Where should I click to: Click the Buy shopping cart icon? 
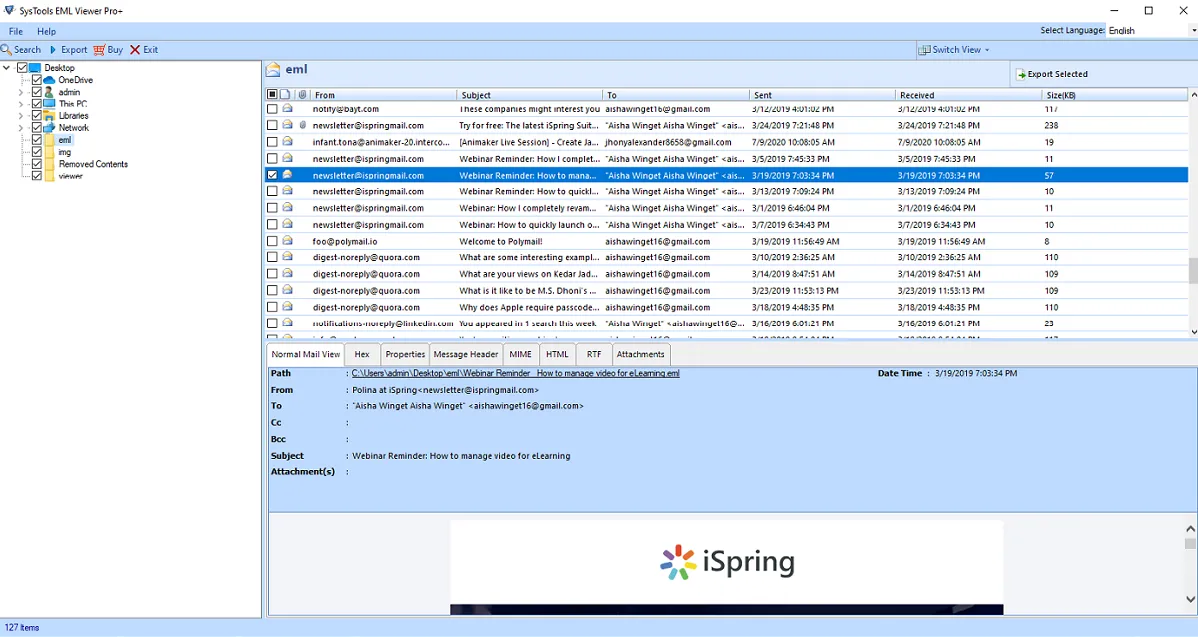tap(100, 50)
